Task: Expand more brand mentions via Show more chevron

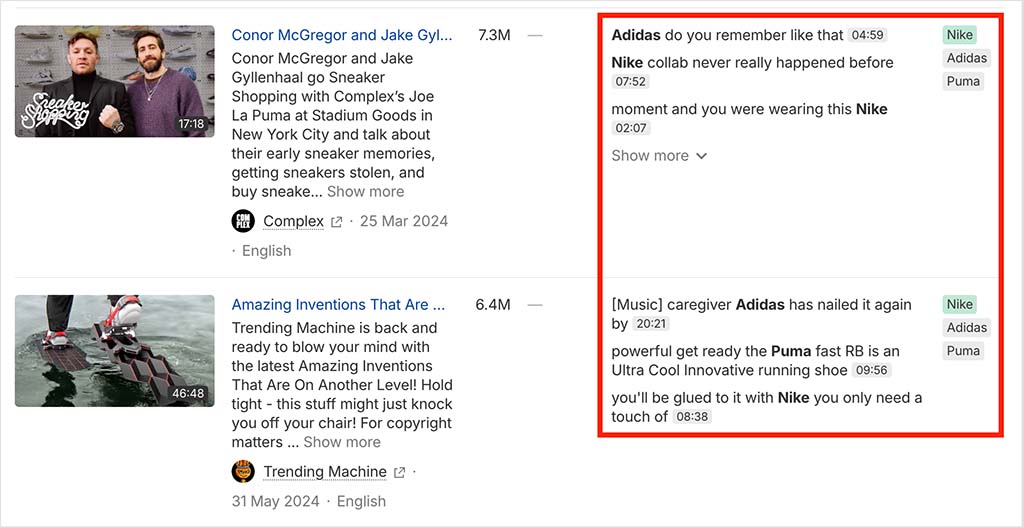Action: [x=659, y=156]
